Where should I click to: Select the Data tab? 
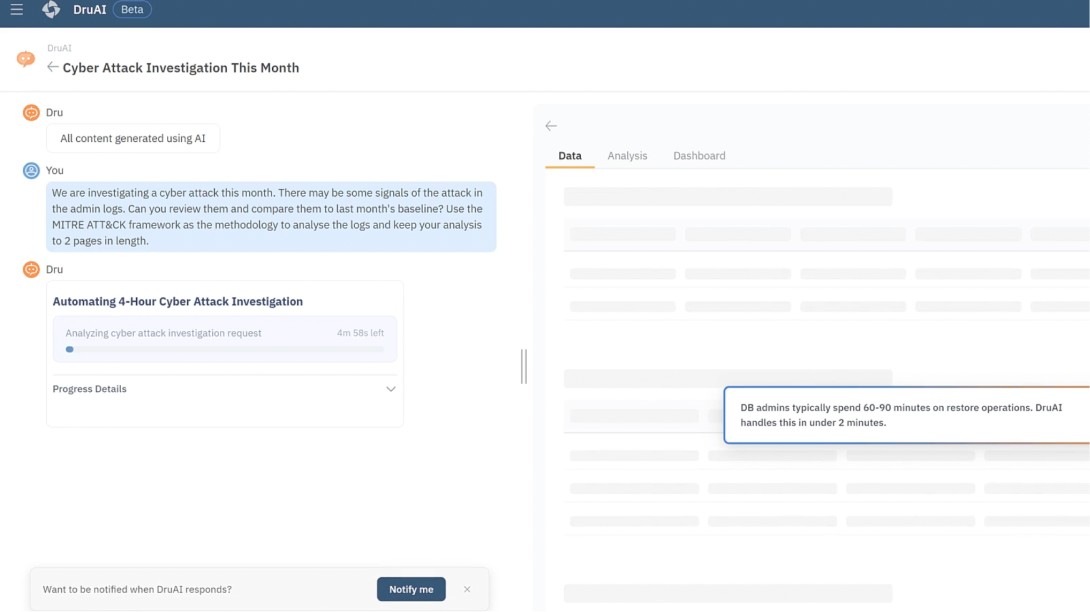pos(569,156)
